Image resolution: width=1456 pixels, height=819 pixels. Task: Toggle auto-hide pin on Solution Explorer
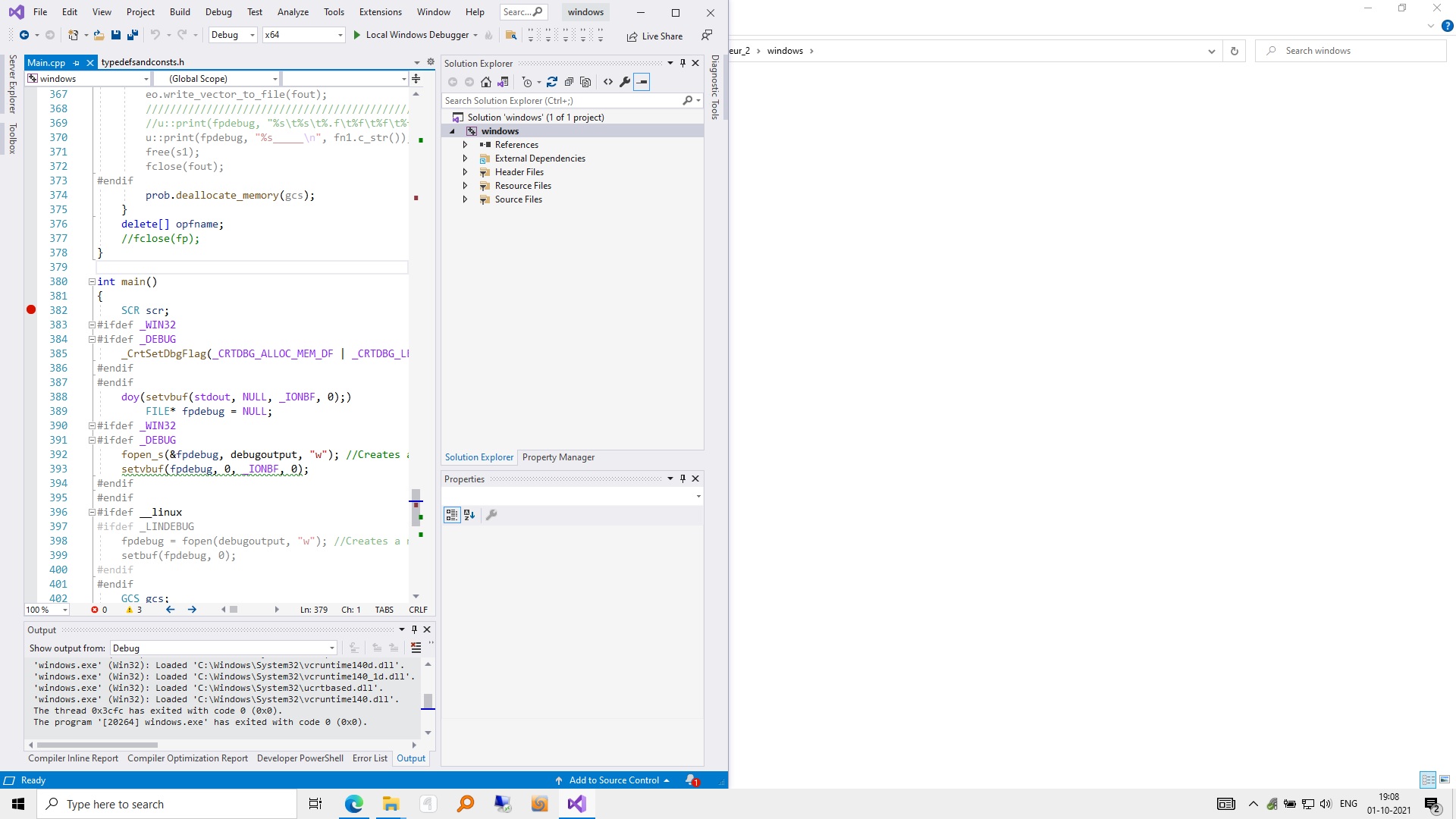coord(682,63)
